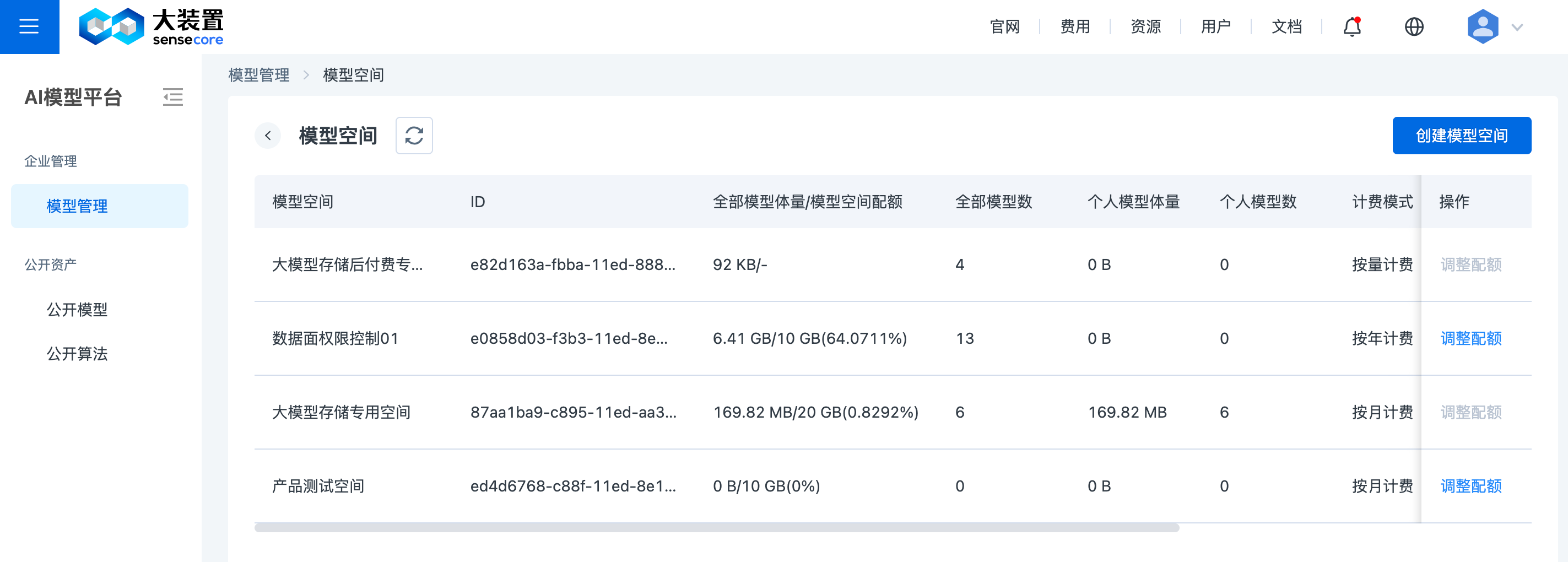Open the 大模型存储专用空间 space
The width and height of the screenshot is (1568, 562).
pyautogui.click(x=341, y=412)
